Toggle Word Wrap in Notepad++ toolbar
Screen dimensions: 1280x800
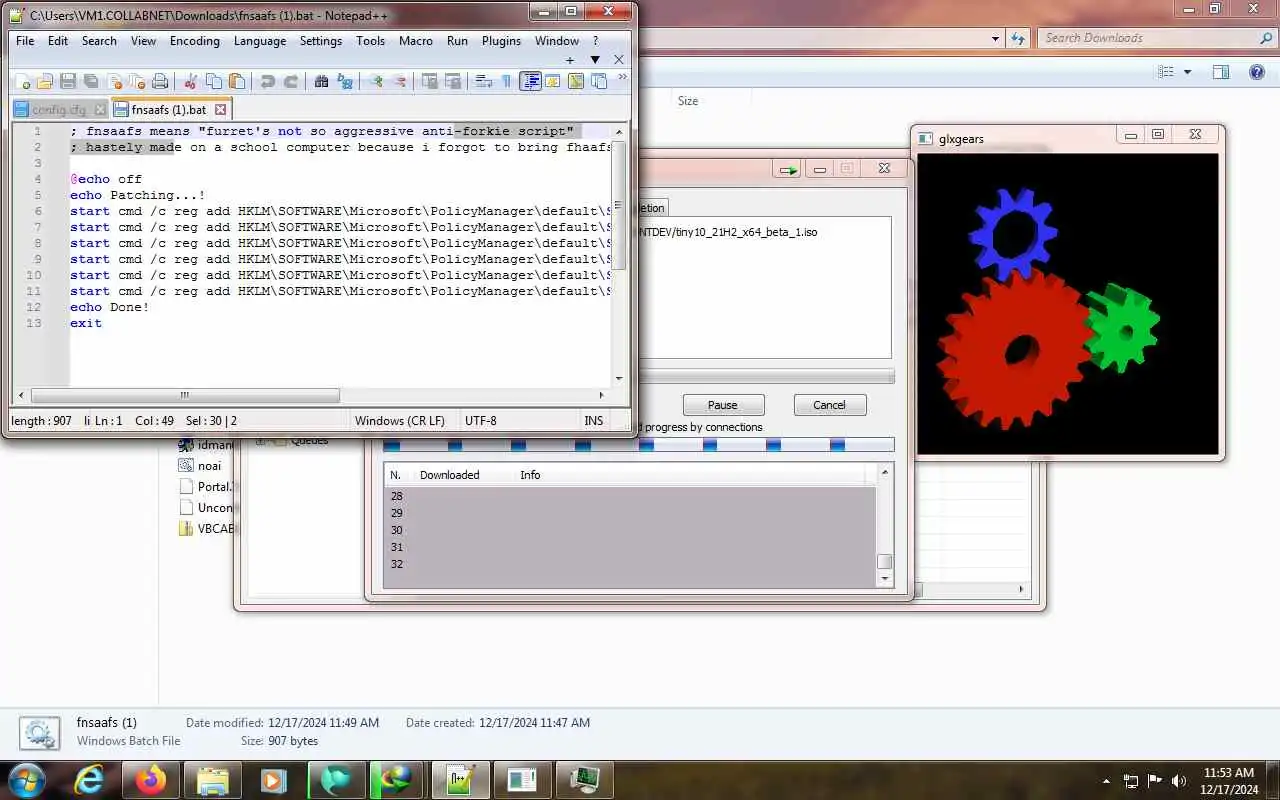(x=483, y=82)
